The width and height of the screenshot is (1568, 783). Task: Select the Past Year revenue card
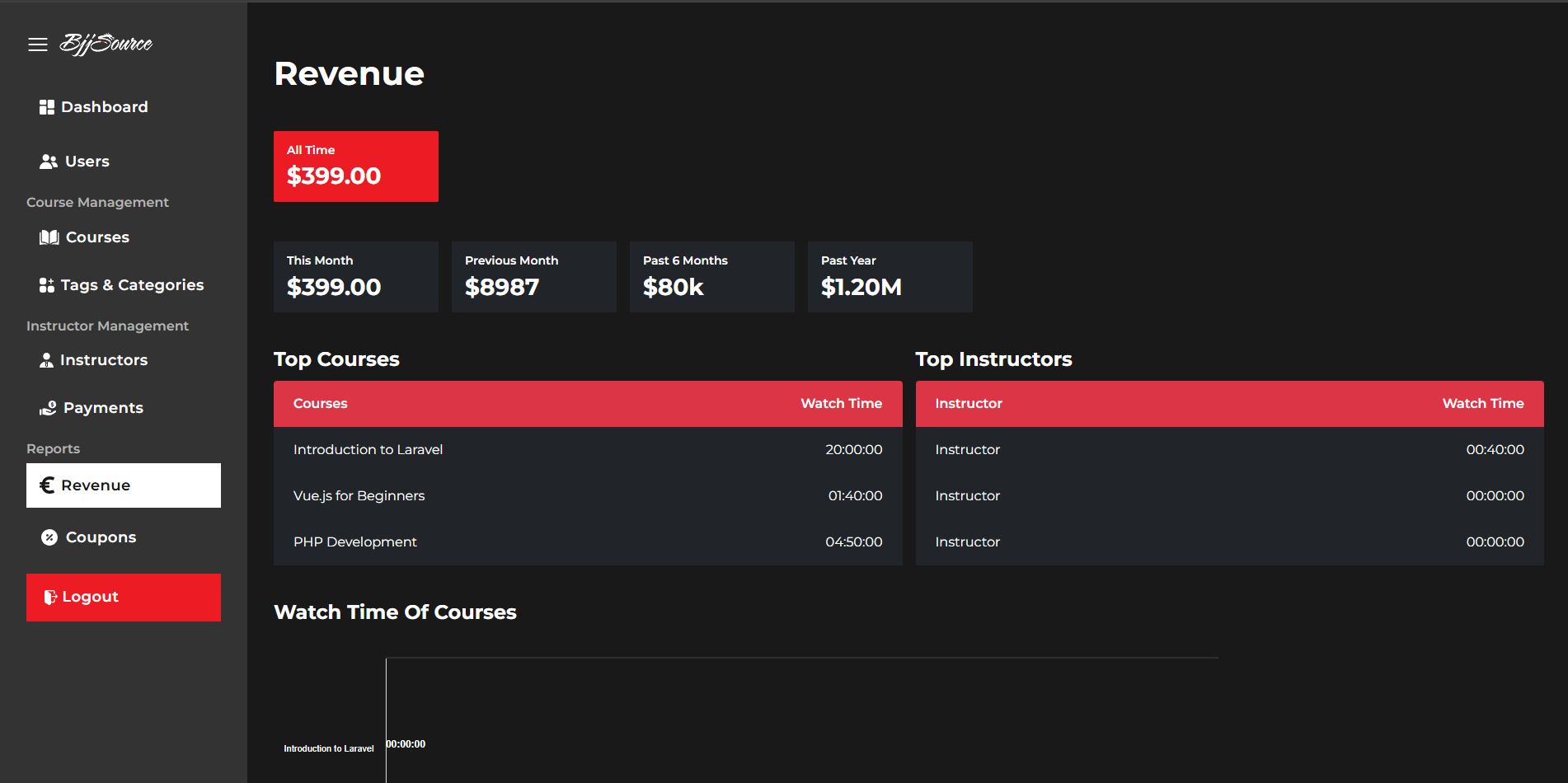(x=890, y=277)
